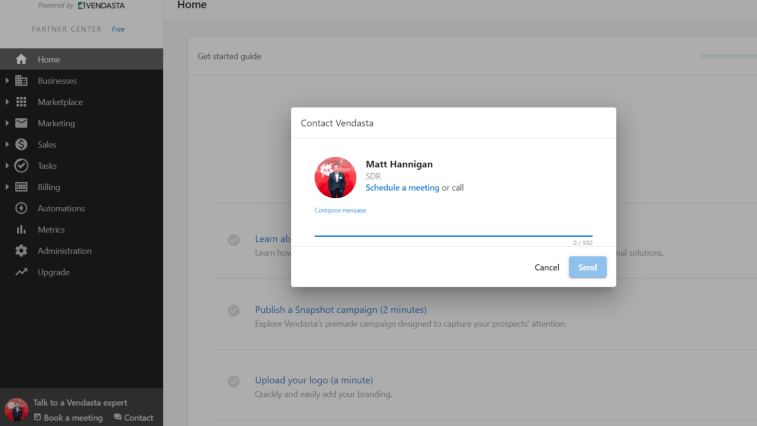757x426 pixels.
Task: Click the Automations lightning icon
Action: coord(21,208)
